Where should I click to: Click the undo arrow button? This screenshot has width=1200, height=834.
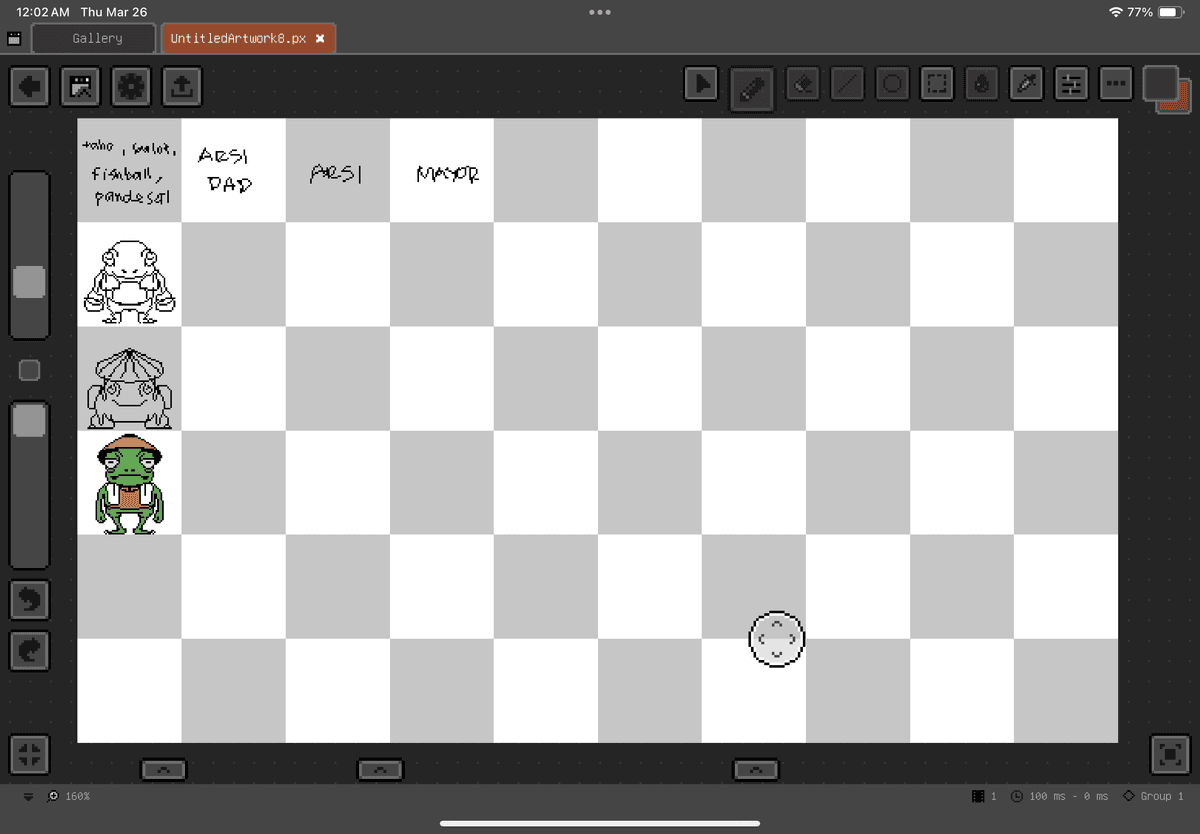coord(30,600)
